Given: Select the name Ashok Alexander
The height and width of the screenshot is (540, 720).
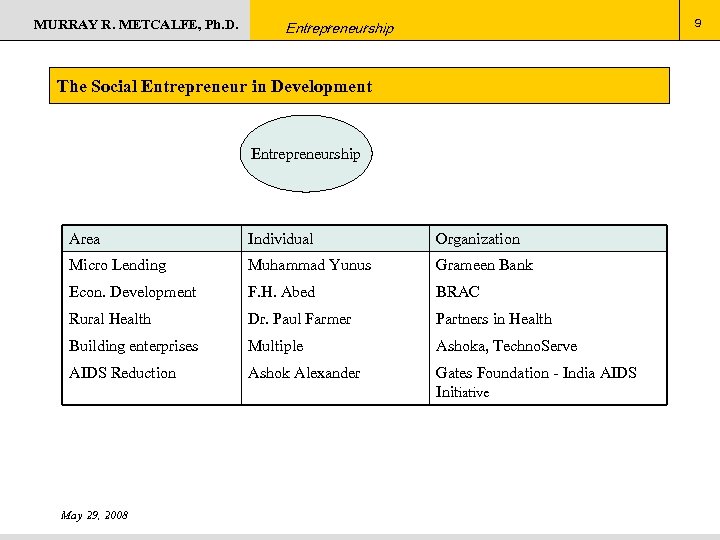Looking at the screenshot, I should (x=304, y=373).
